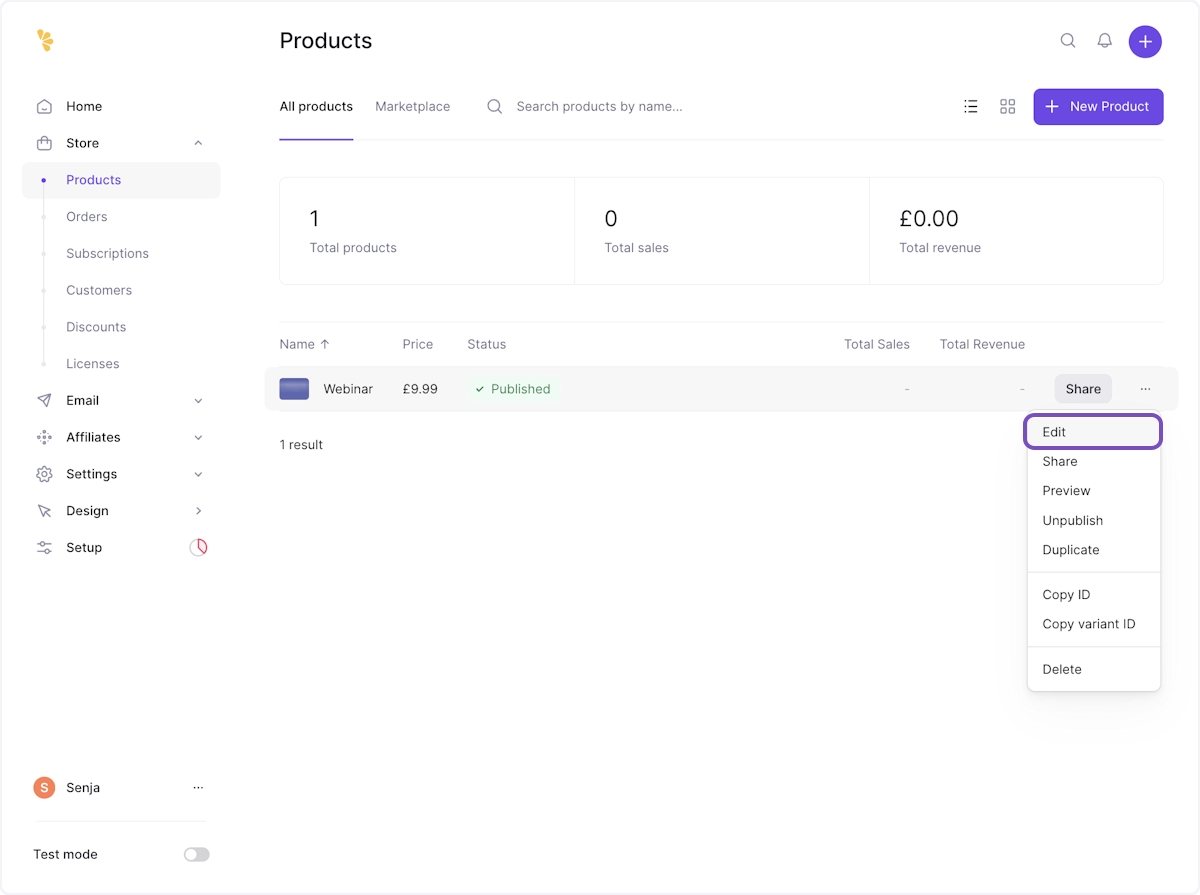The width and height of the screenshot is (1200, 895).
Task: Expand the Affiliates menu chevron
Action: click(x=198, y=438)
